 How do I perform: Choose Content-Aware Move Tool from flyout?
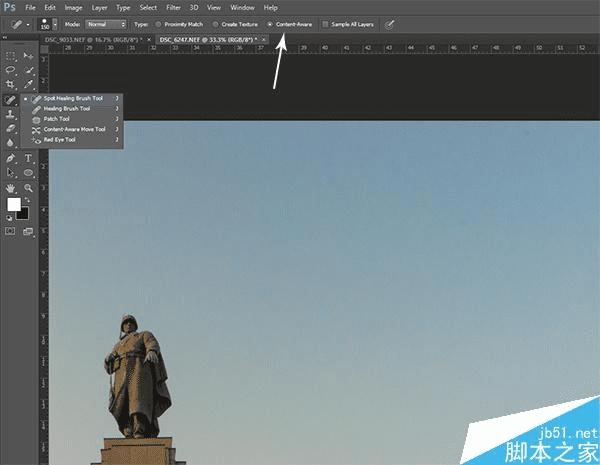coord(74,129)
